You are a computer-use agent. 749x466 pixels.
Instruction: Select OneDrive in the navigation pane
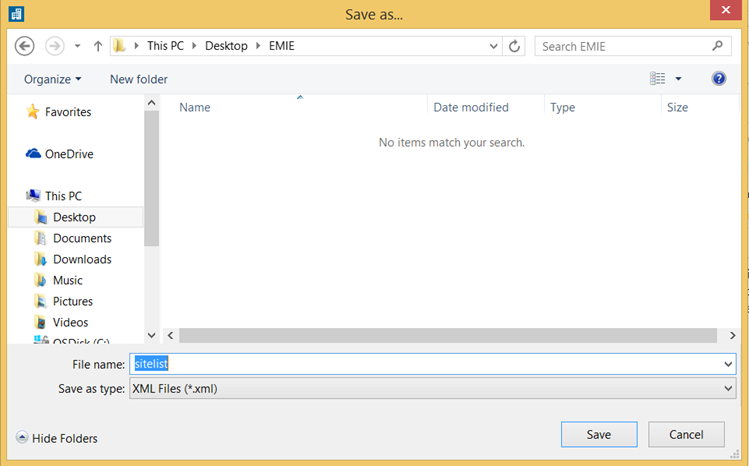coord(69,154)
